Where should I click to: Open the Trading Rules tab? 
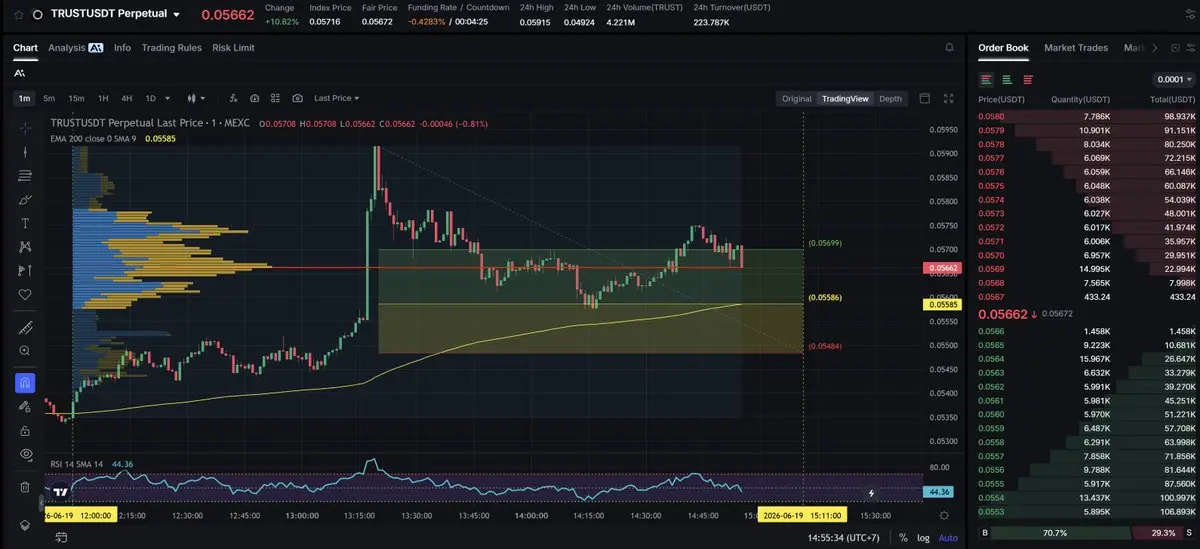pos(171,47)
